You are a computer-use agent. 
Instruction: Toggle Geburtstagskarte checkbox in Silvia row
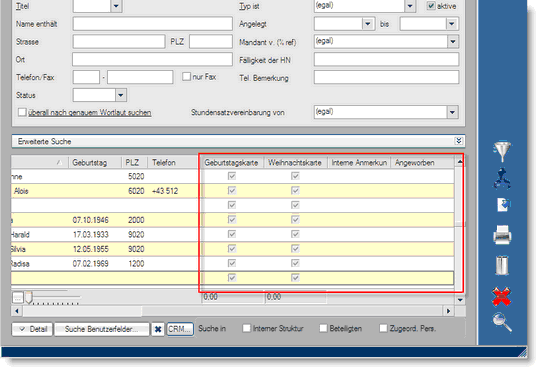click(x=232, y=249)
